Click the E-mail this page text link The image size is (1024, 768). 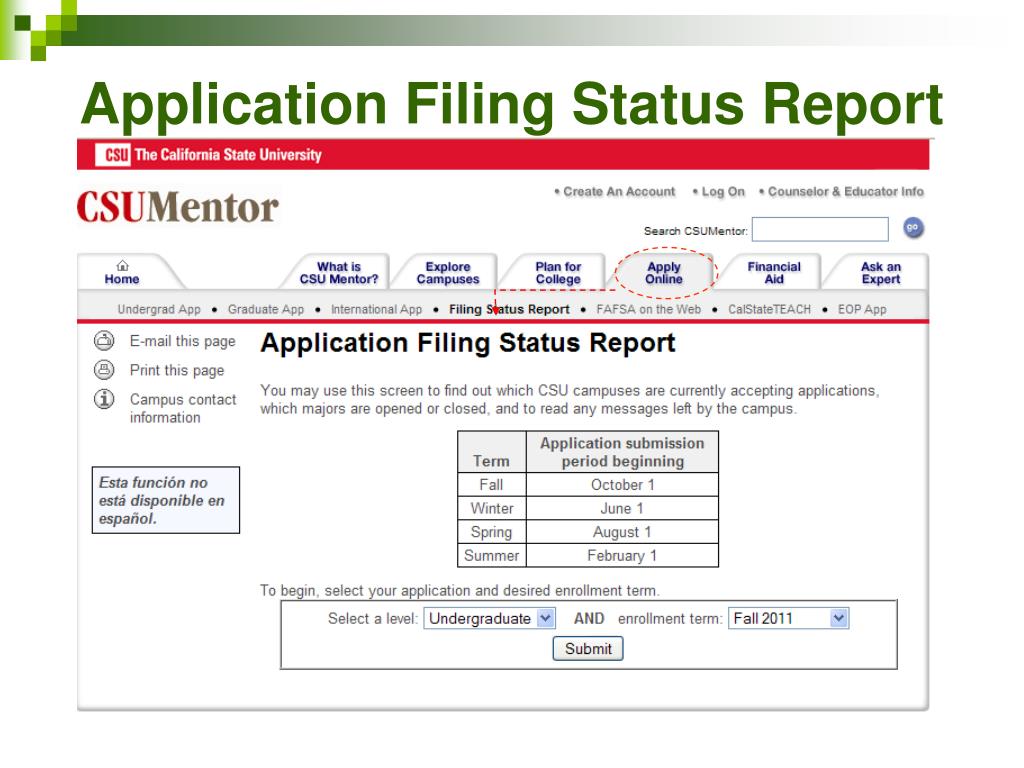(183, 341)
